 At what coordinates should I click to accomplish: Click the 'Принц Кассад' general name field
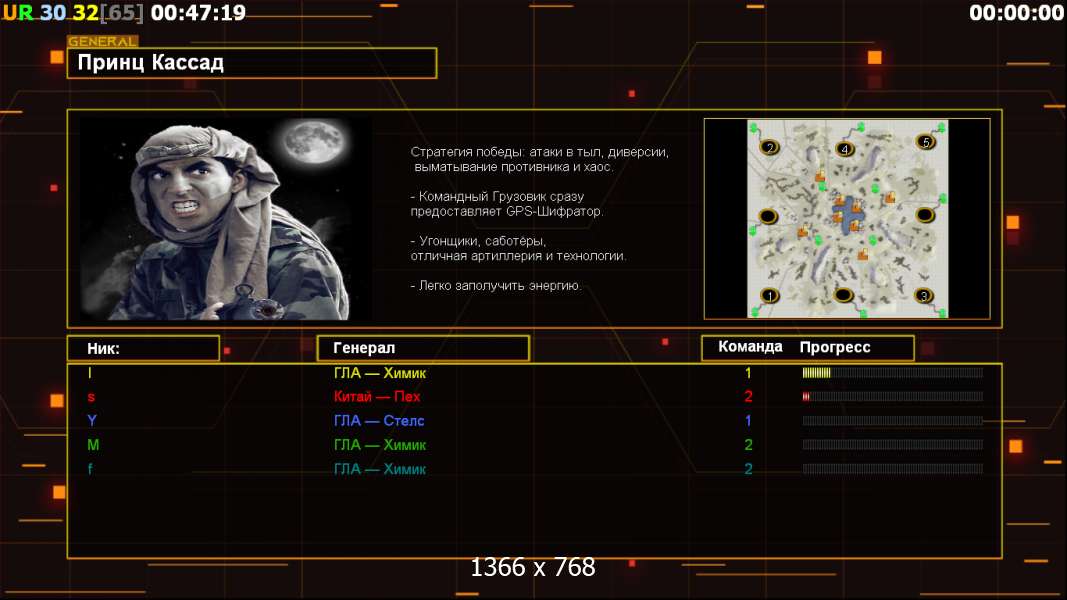pyautogui.click(x=252, y=63)
